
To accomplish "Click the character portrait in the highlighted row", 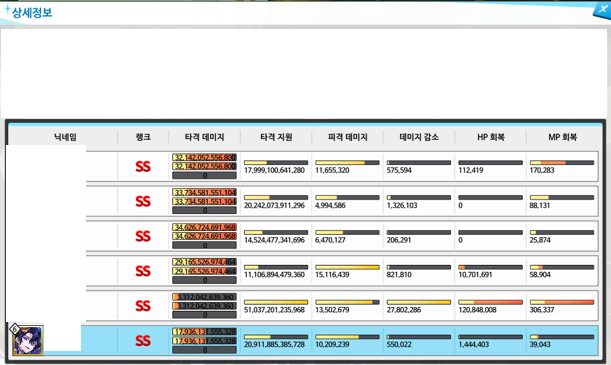I will coord(28,341).
